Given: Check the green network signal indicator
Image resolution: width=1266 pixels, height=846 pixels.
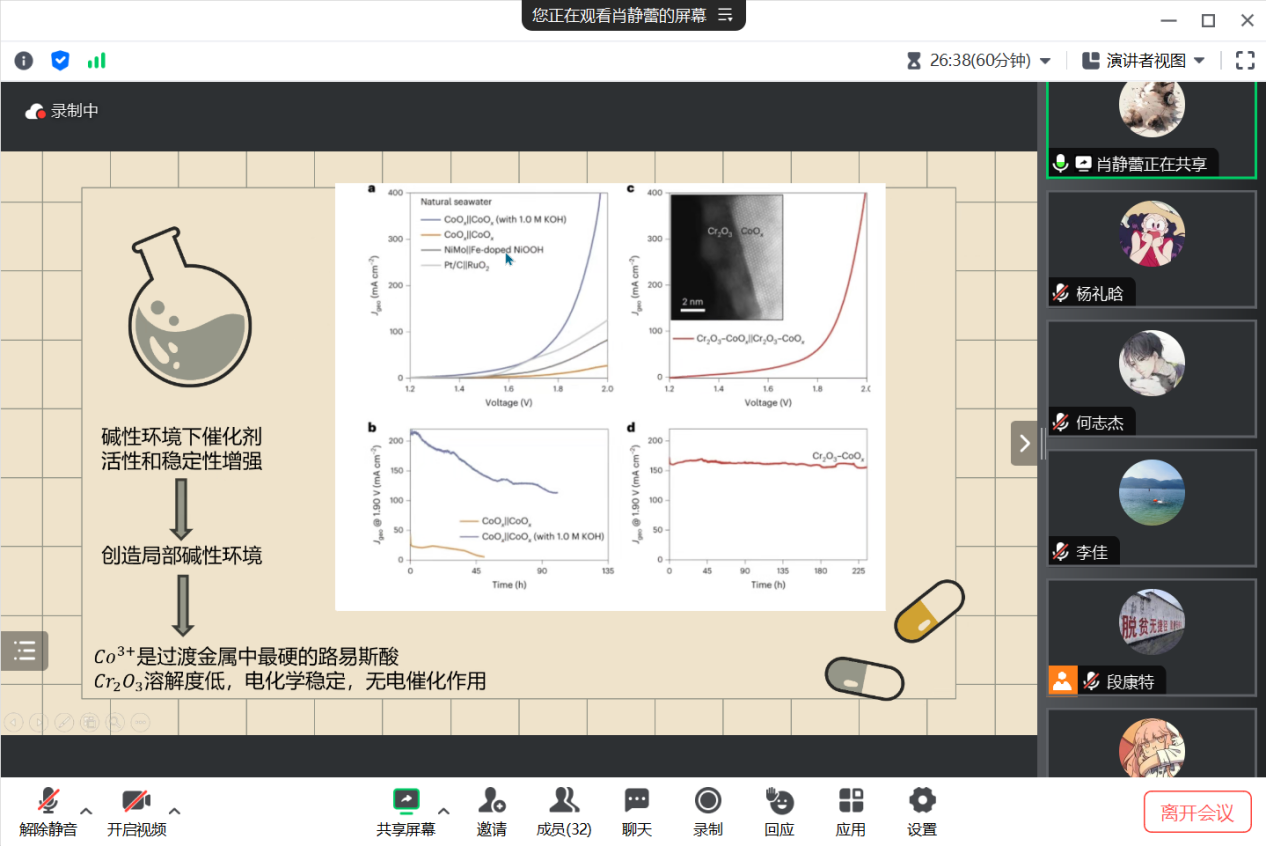Looking at the screenshot, I should click(x=96, y=61).
